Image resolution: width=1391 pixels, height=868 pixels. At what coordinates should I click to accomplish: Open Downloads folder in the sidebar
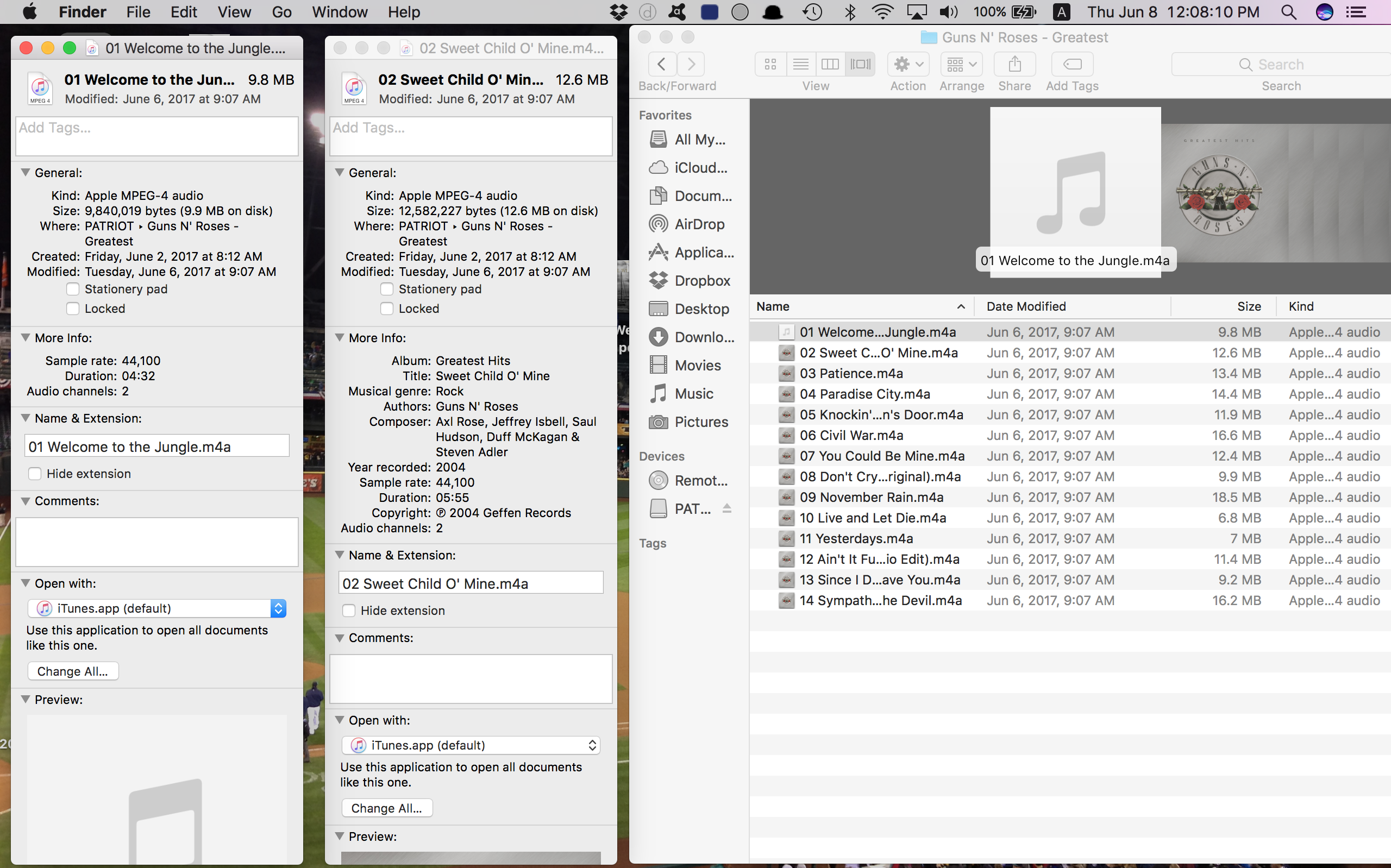tap(691, 337)
